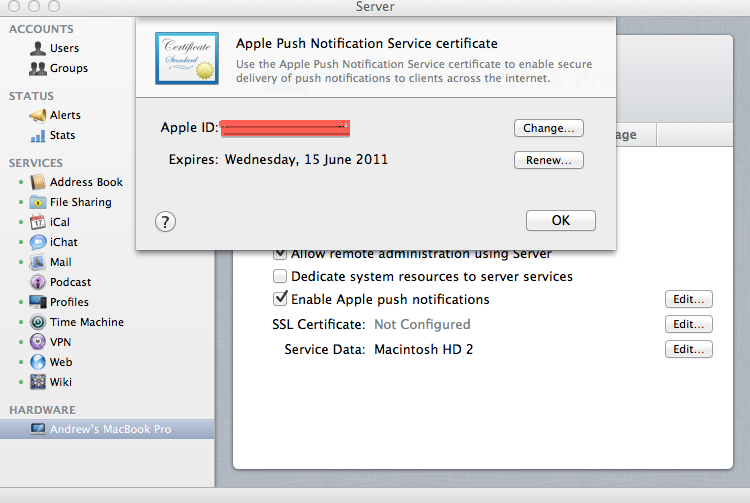Select the Groups label in the sidebar
This screenshot has height=503, width=750.
pyautogui.click(x=69, y=68)
